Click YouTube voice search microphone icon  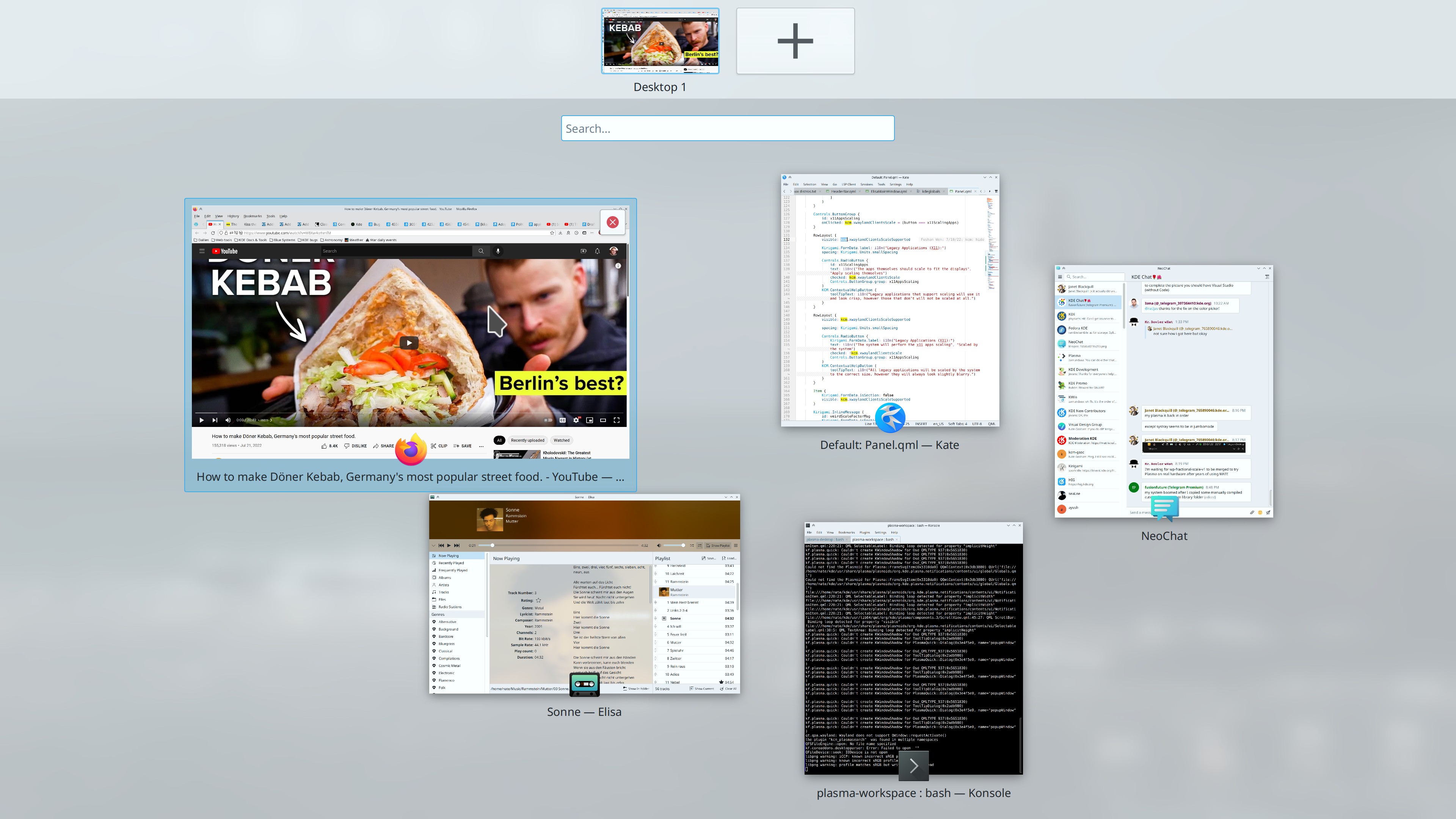pyautogui.click(x=498, y=251)
